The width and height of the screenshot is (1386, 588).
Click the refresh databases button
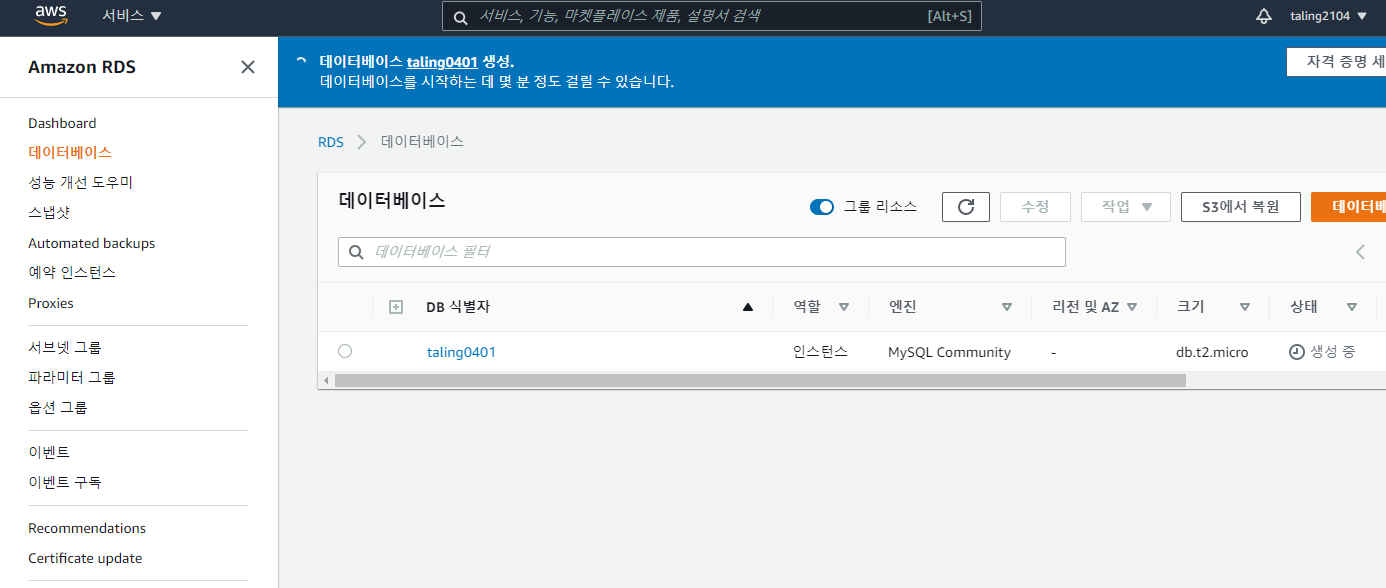[x=966, y=207]
